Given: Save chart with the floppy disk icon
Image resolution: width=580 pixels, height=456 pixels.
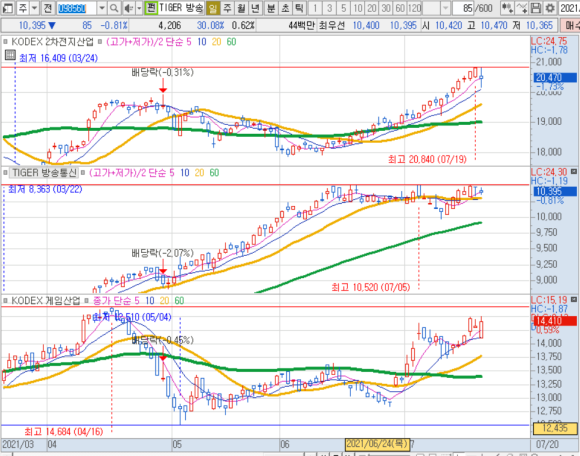Looking at the screenshot, I should tap(535, 8).
